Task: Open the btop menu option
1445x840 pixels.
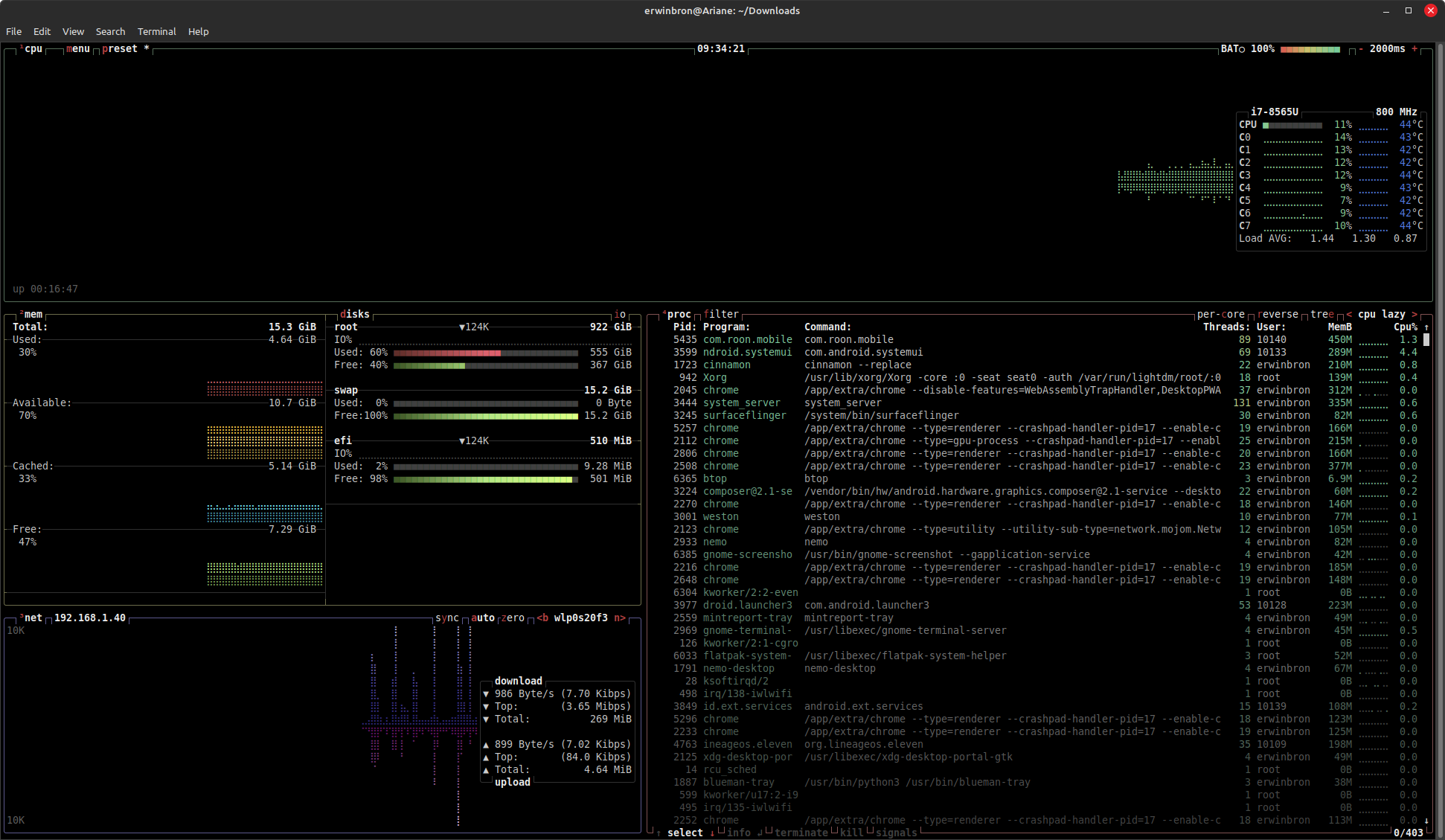Action: pos(78,49)
